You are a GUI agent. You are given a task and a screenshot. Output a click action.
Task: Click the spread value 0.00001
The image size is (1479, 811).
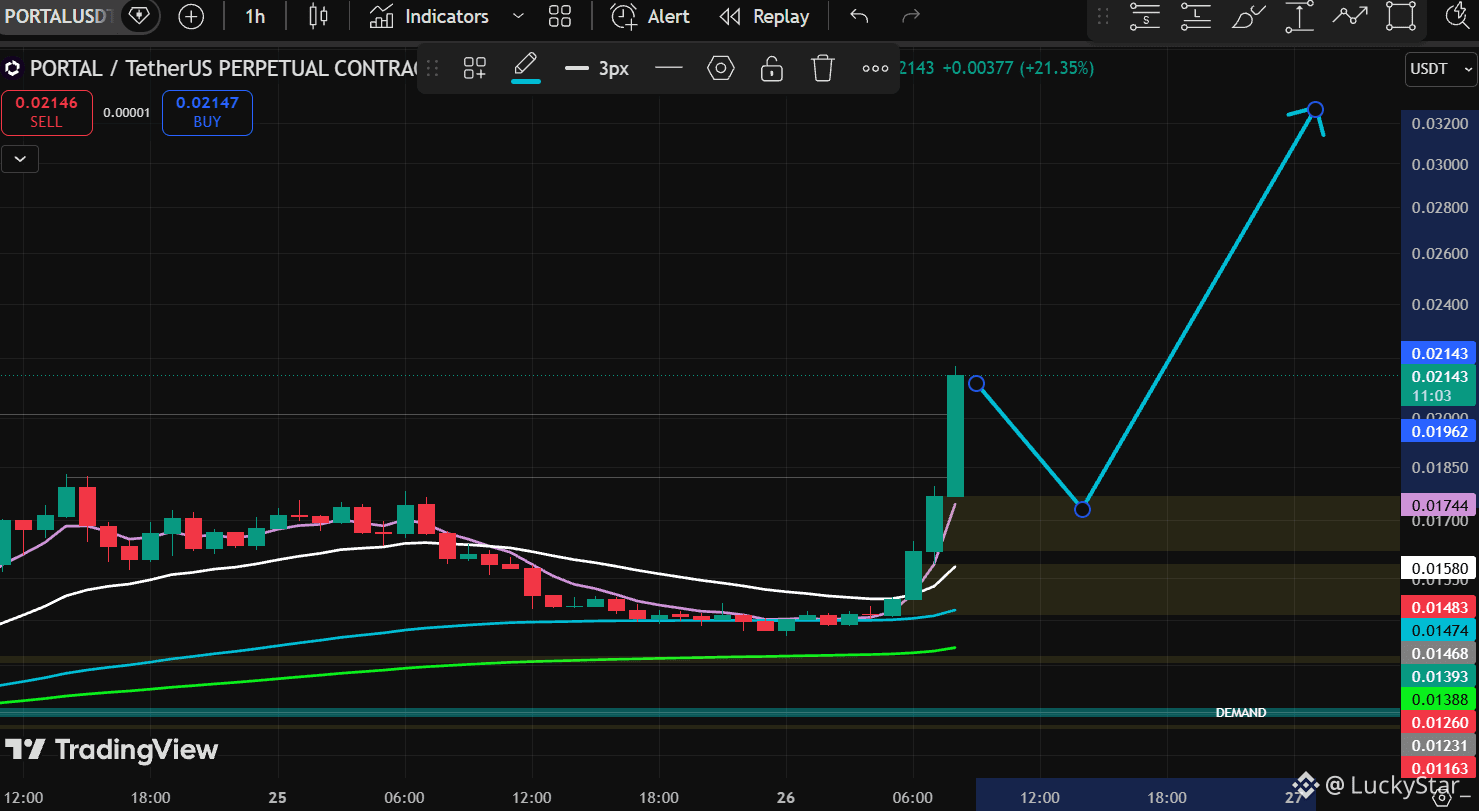[x=127, y=113]
